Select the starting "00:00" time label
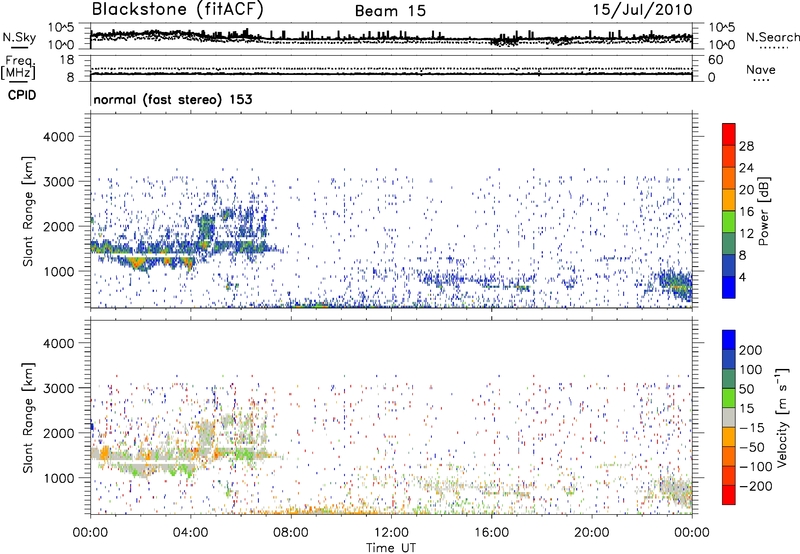800x554 pixels. tap(90, 533)
